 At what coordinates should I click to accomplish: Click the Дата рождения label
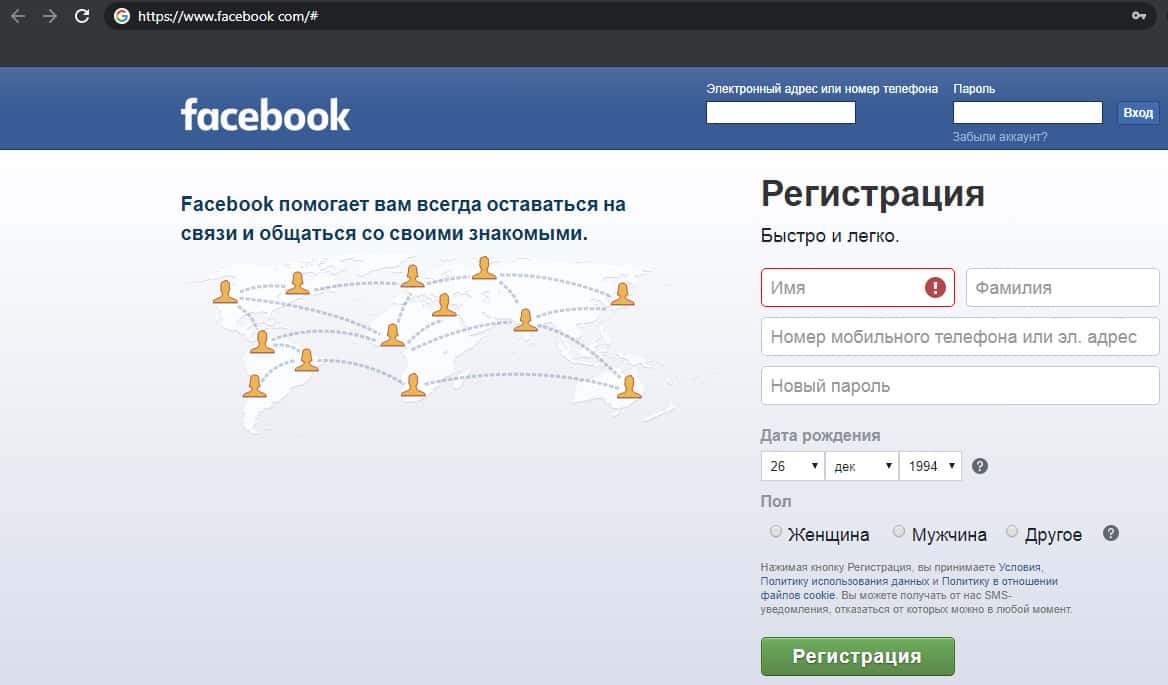pyautogui.click(x=820, y=436)
